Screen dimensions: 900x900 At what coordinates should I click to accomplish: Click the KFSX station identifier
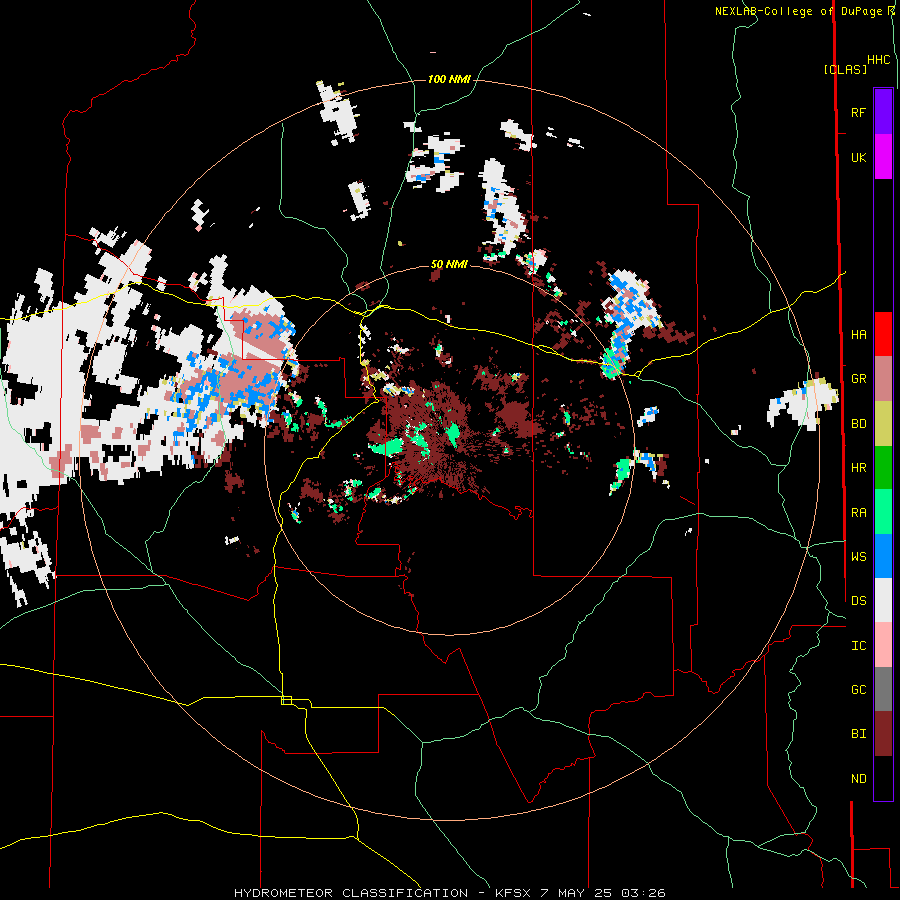click(513, 893)
